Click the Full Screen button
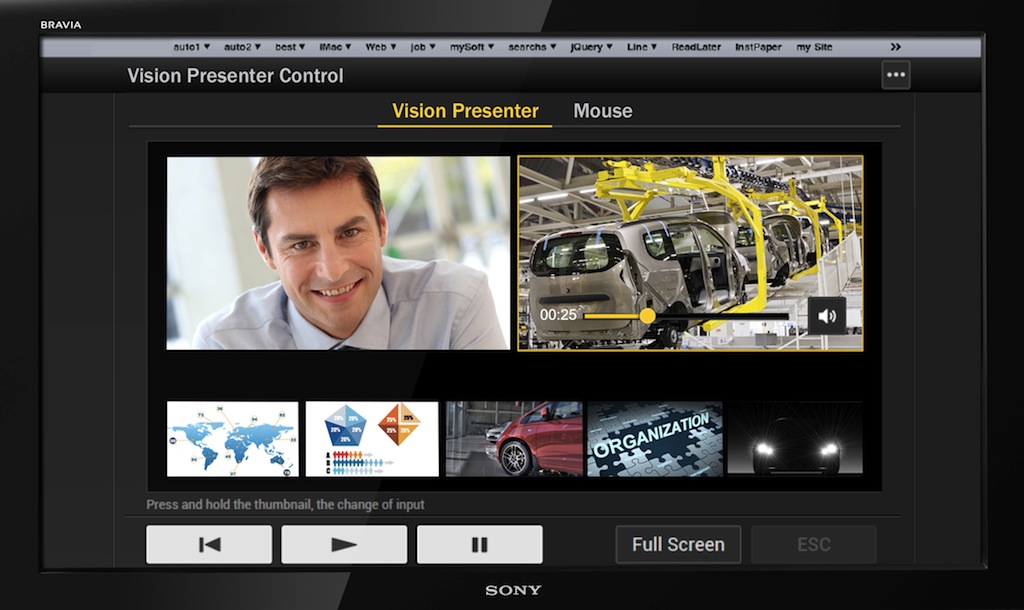The height and width of the screenshot is (610, 1024). pos(678,545)
